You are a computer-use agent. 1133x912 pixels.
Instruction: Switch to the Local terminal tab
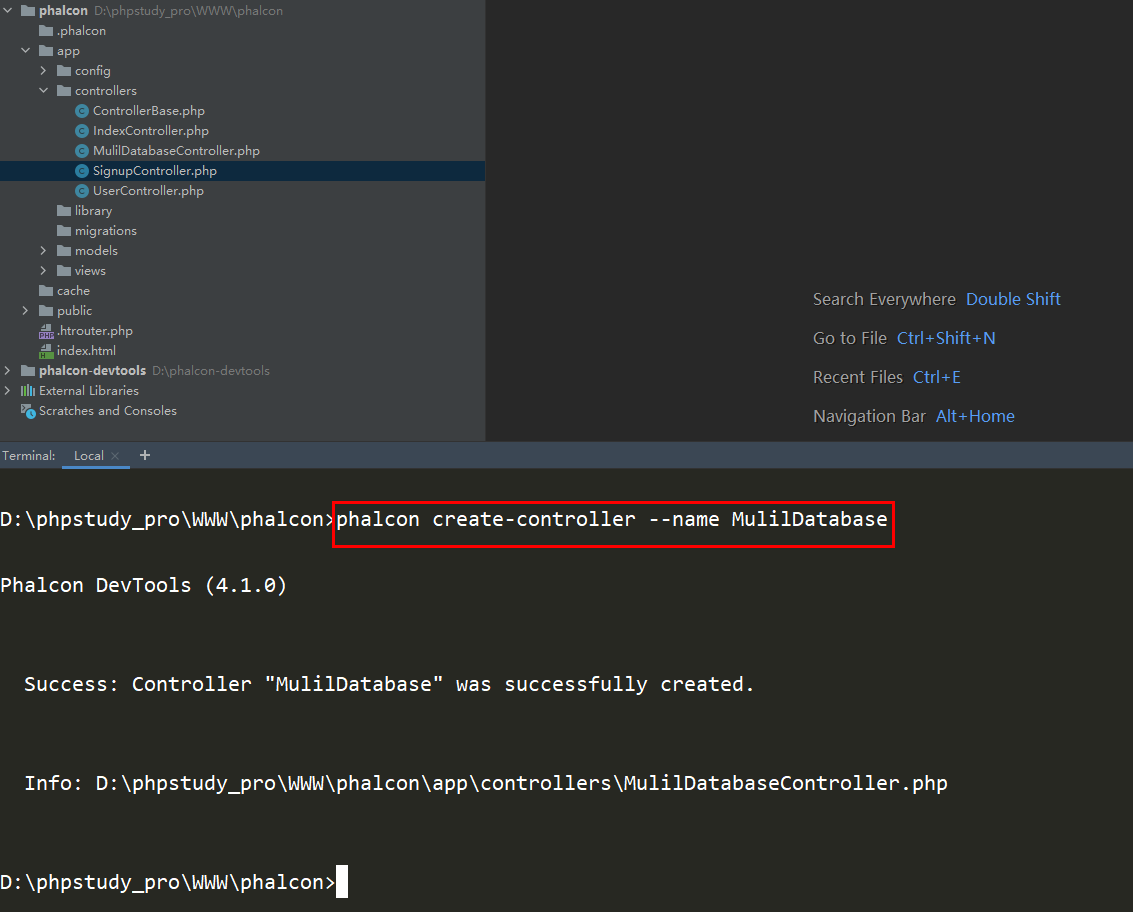click(88, 456)
